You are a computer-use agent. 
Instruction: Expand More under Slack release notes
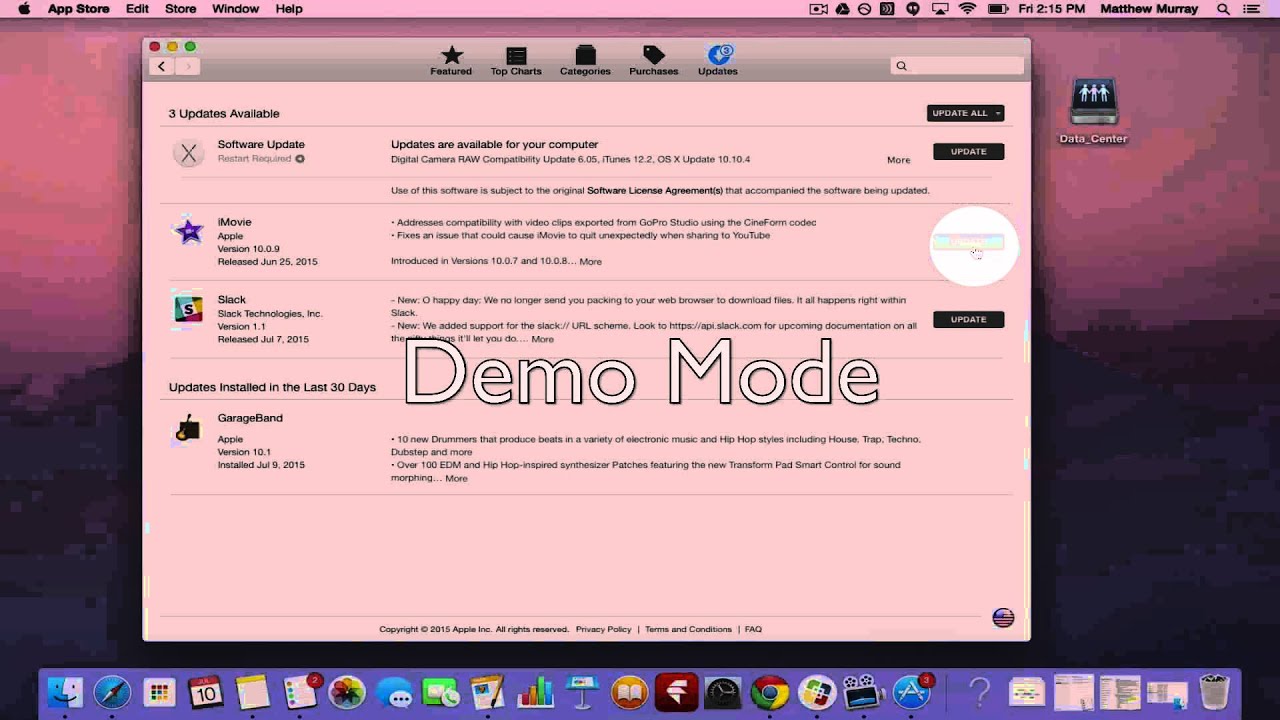click(542, 339)
